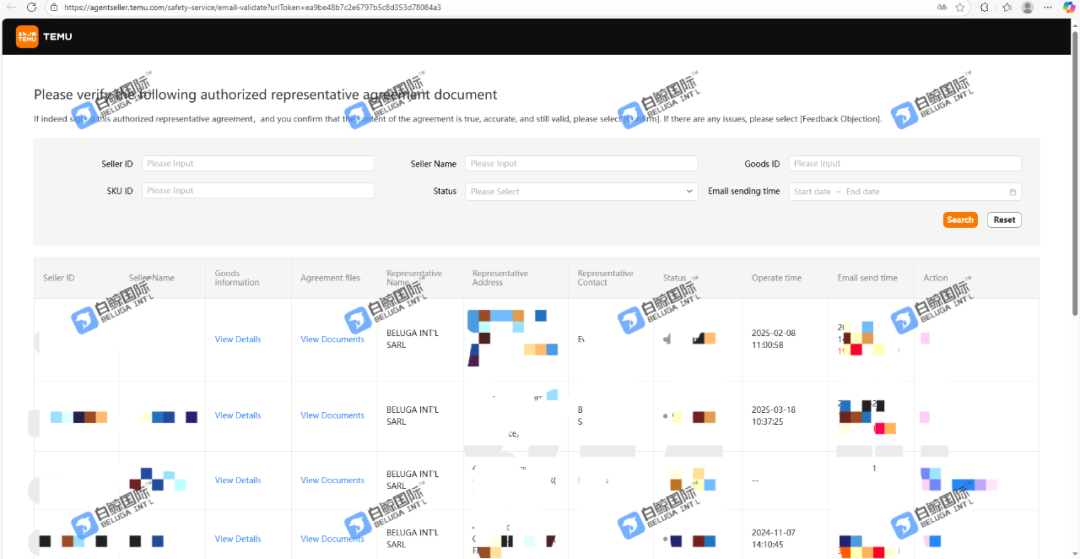Open the browser three-dot settings menu
This screenshot has height=559, width=1080.
pos(1048,8)
